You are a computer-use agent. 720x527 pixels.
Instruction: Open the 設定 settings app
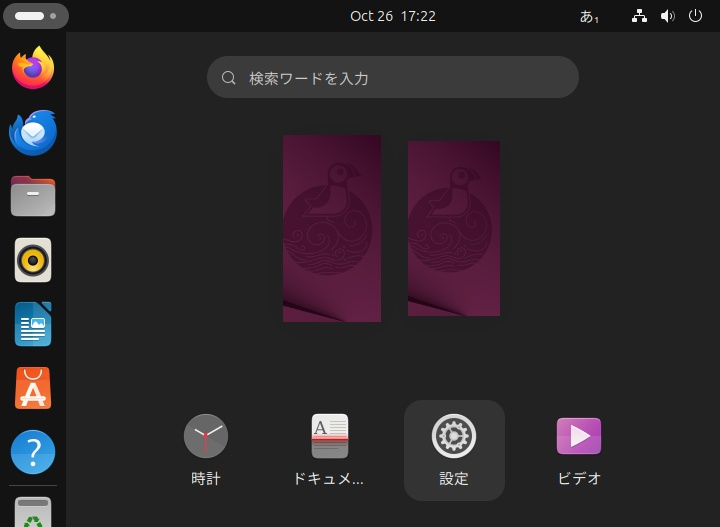454,450
